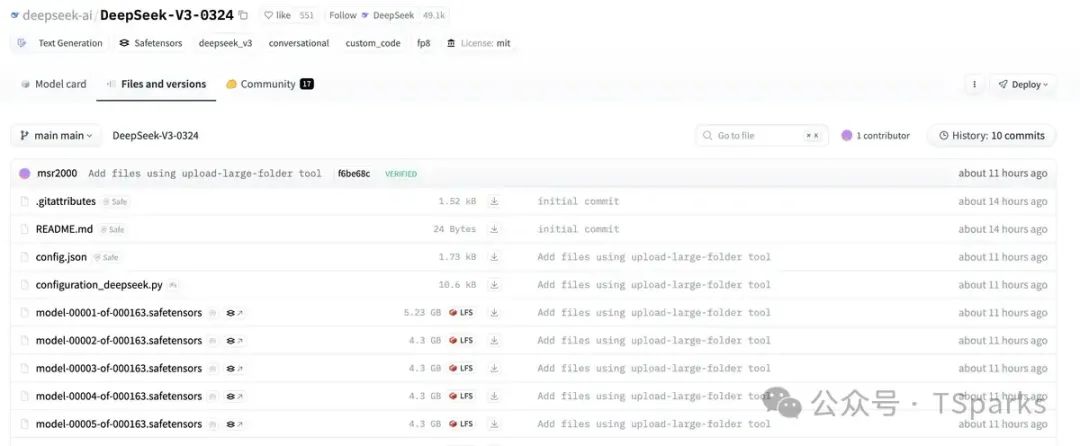Open the main branch selector dropdown
1080x446 pixels.
click(x=56, y=136)
